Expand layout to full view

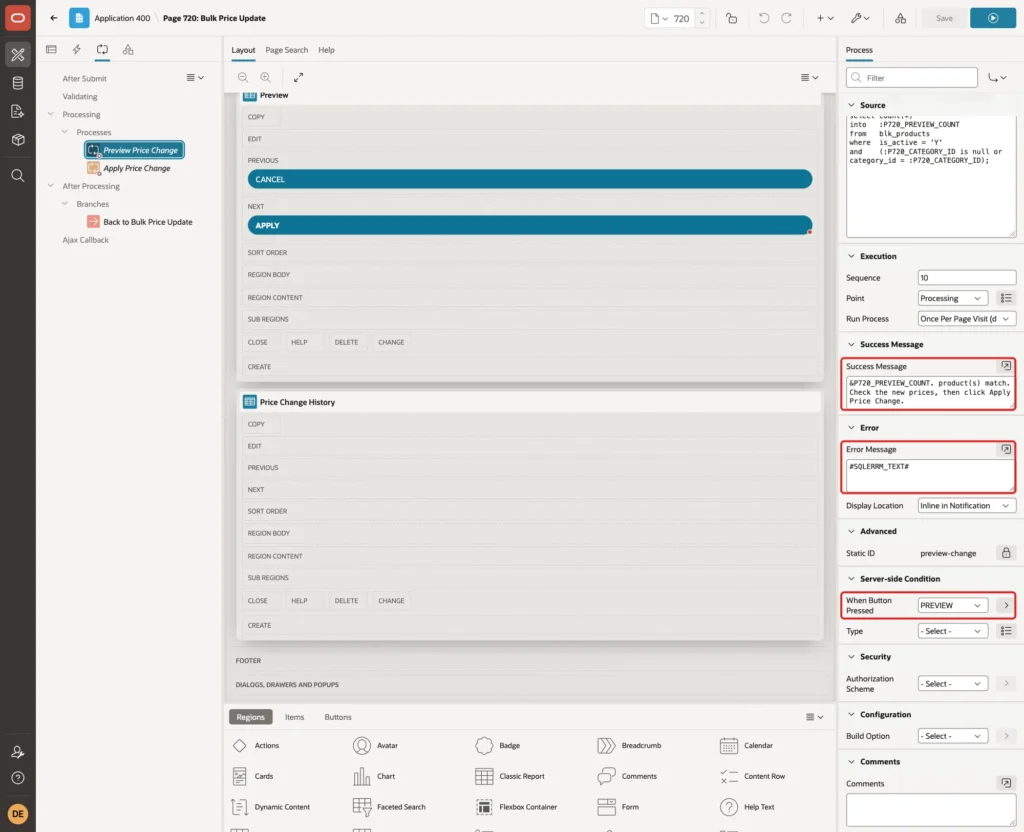point(298,77)
